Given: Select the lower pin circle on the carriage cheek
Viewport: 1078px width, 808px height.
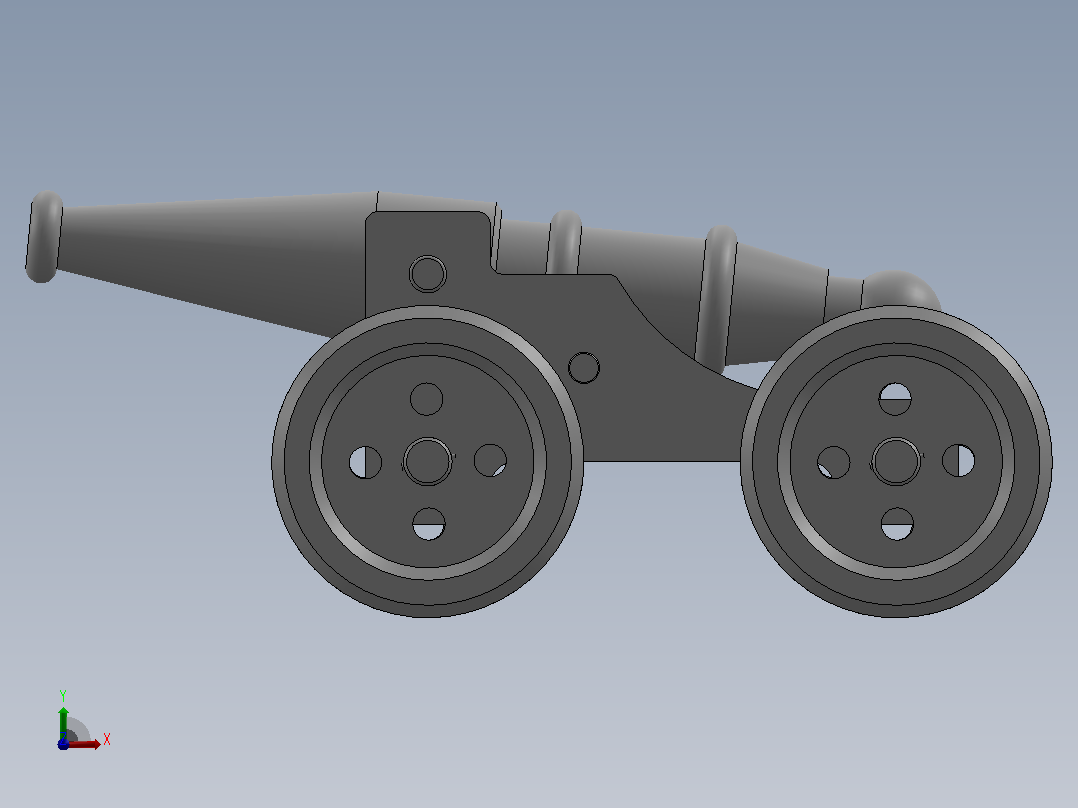Looking at the screenshot, I should pos(584,367).
